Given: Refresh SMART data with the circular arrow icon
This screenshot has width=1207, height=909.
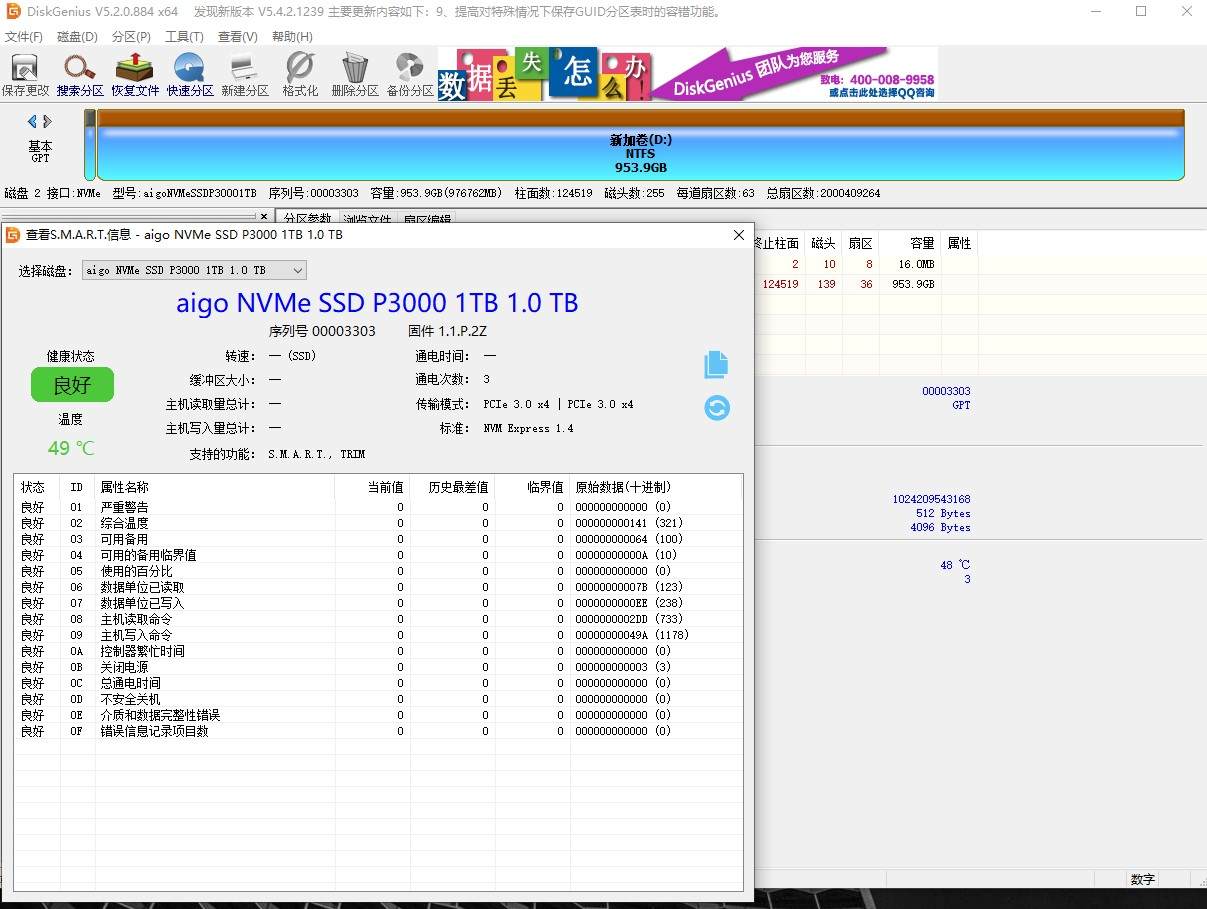Looking at the screenshot, I should coord(717,407).
